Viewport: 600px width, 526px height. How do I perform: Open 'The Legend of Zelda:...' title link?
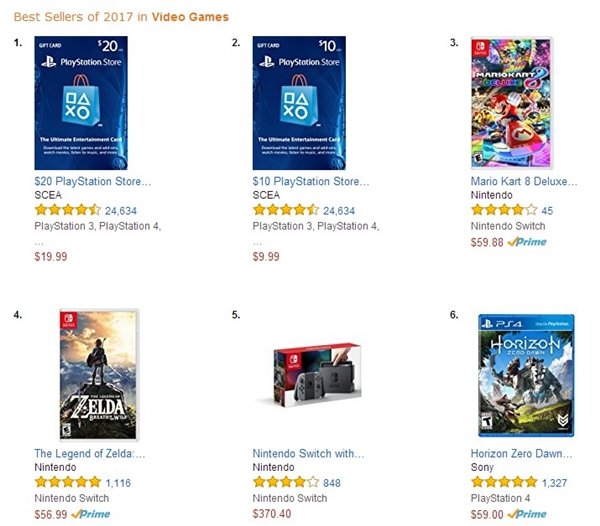pyautogui.click(x=90, y=455)
